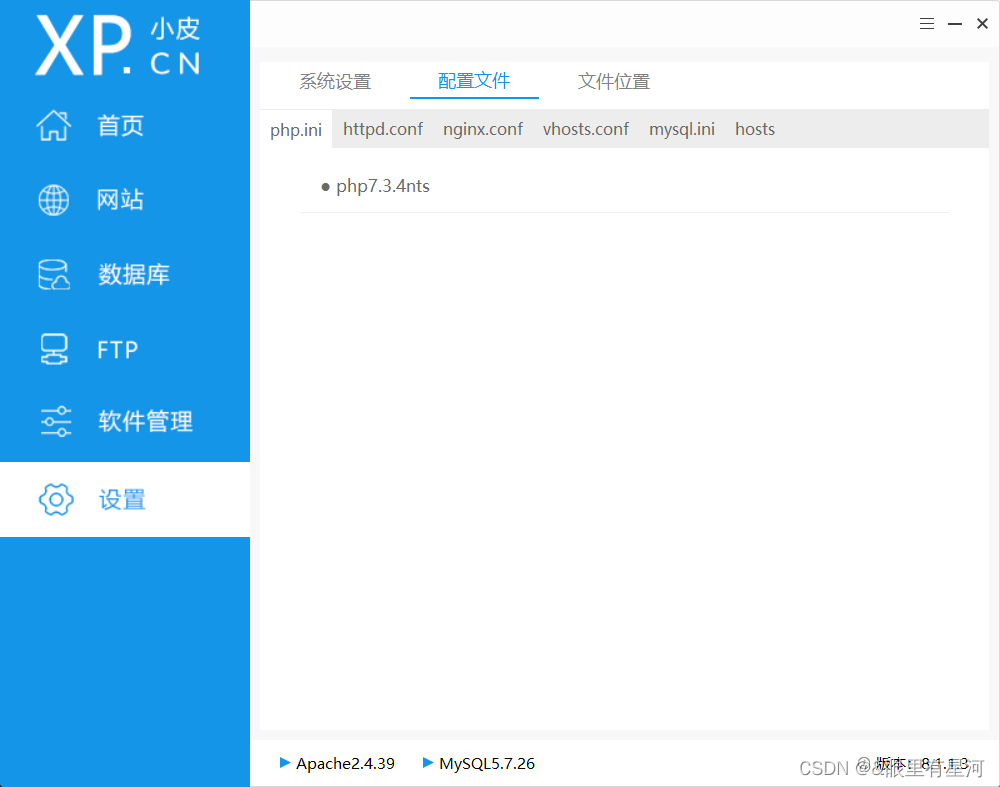Click the MySQL play triangle icon
Image resolution: width=1000 pixels, height=787 pixels.
point(428,762)
